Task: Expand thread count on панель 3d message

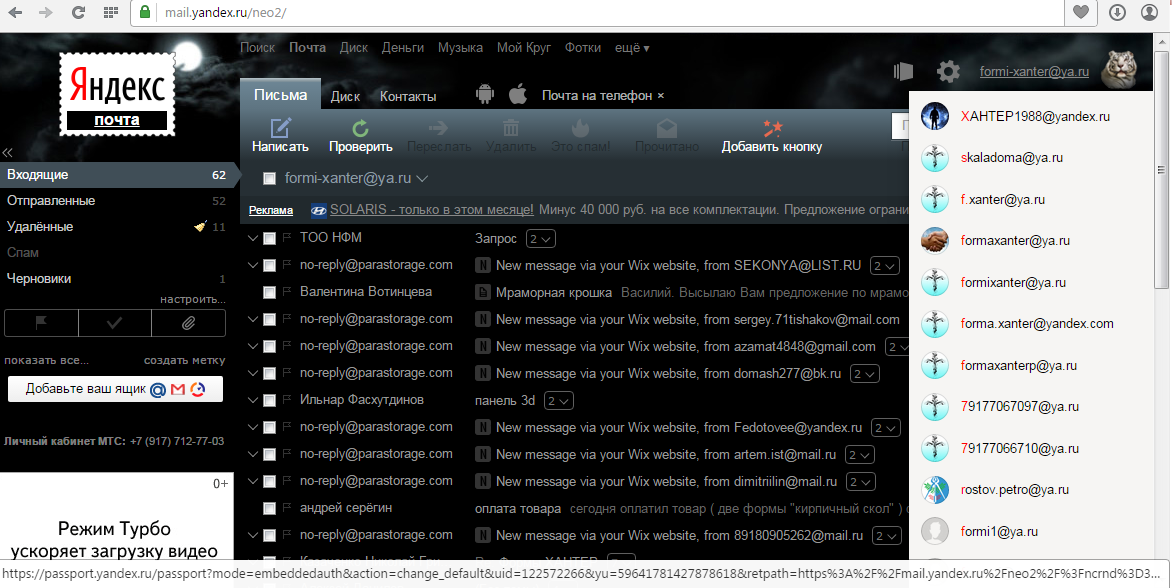Action: (x=559, y=400)
